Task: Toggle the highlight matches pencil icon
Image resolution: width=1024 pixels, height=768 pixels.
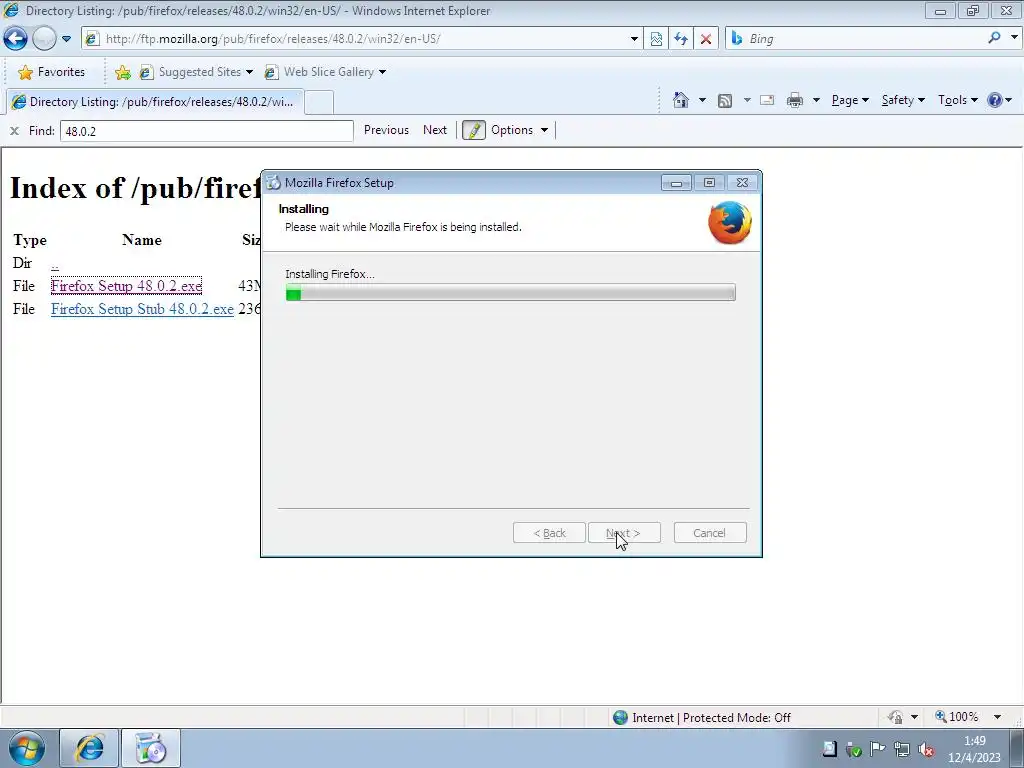Action: coord(473,130)
